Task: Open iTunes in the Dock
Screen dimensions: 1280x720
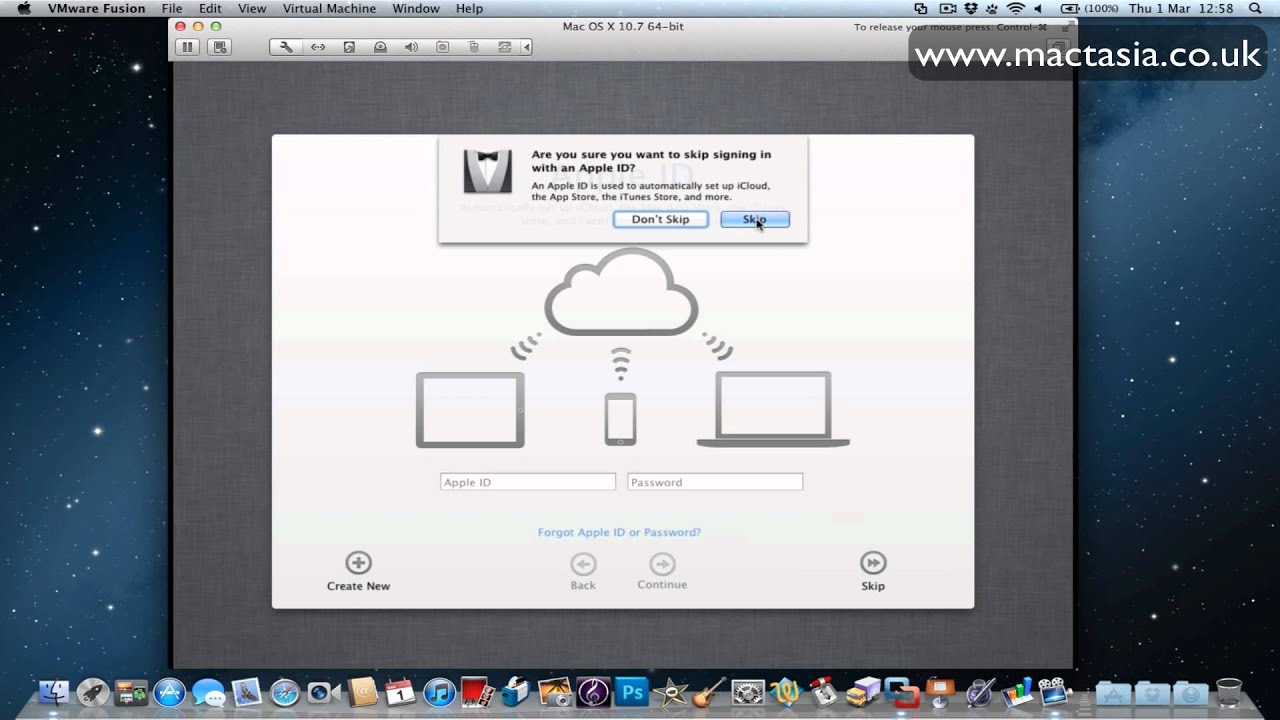Action: [439, 692]
